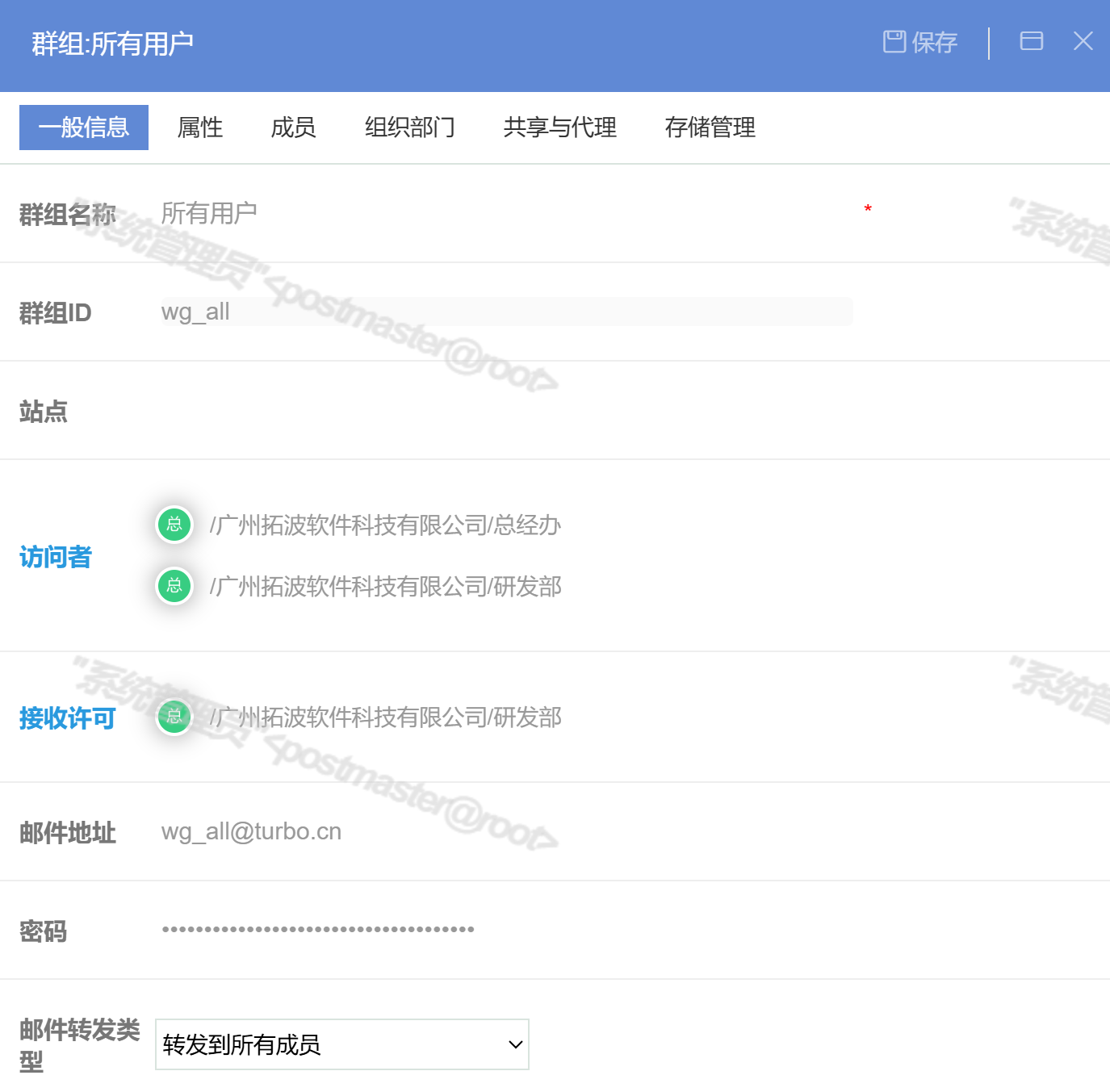Viewport: 1110px width, 1092px height.
Task: Expand the 邮件转发类型 dropdown
Action: coord(342,1044)
